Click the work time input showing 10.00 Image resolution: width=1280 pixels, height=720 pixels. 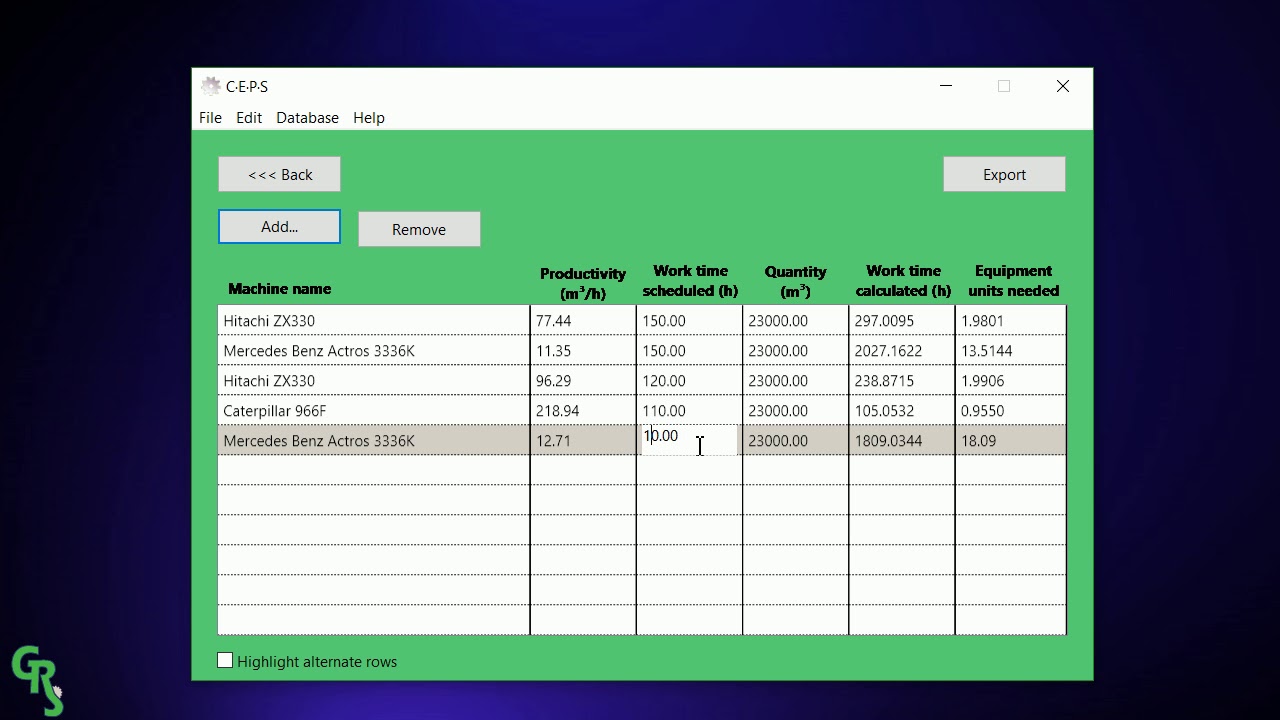689,440
